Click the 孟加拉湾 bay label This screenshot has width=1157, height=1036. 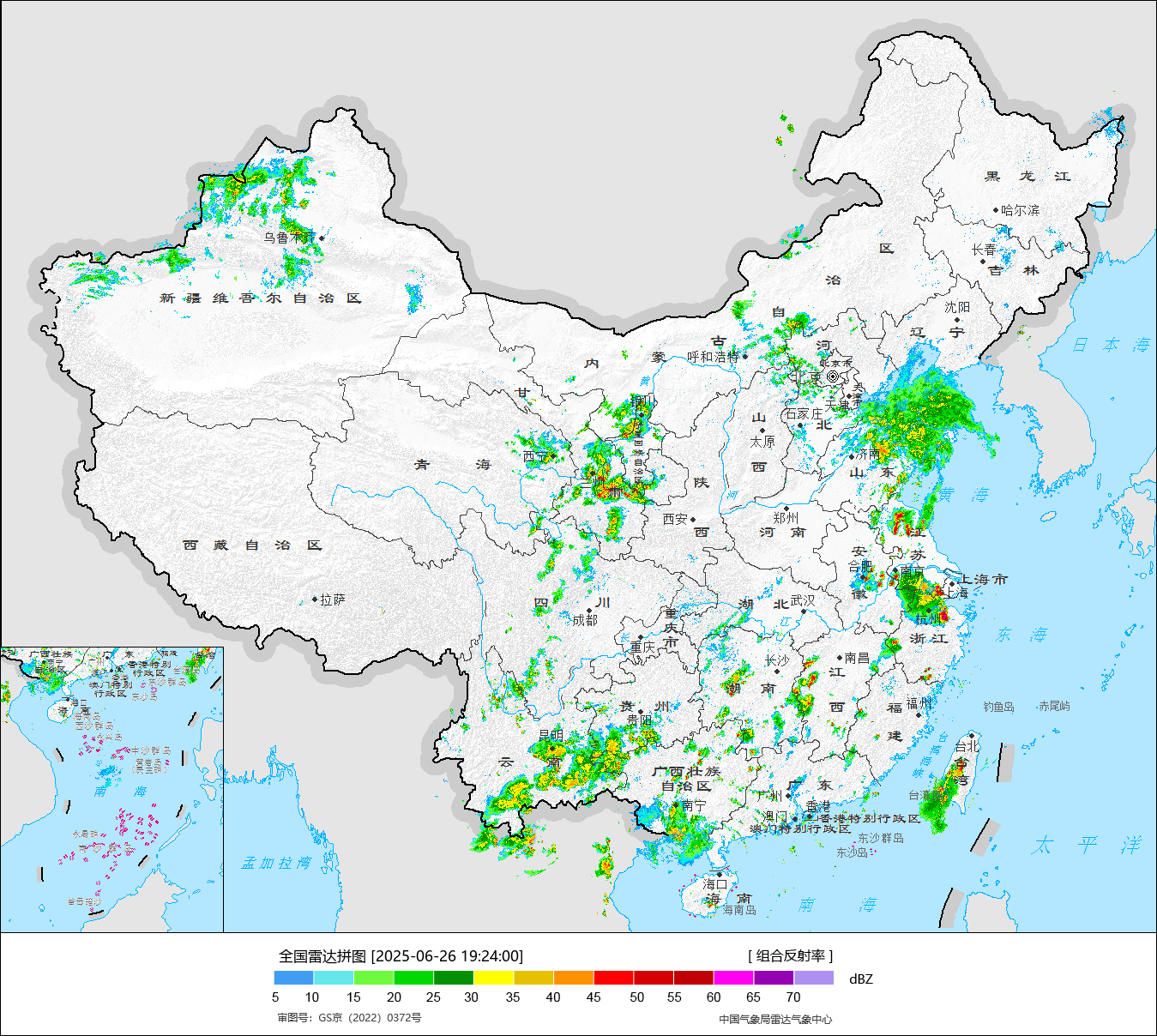275,863
